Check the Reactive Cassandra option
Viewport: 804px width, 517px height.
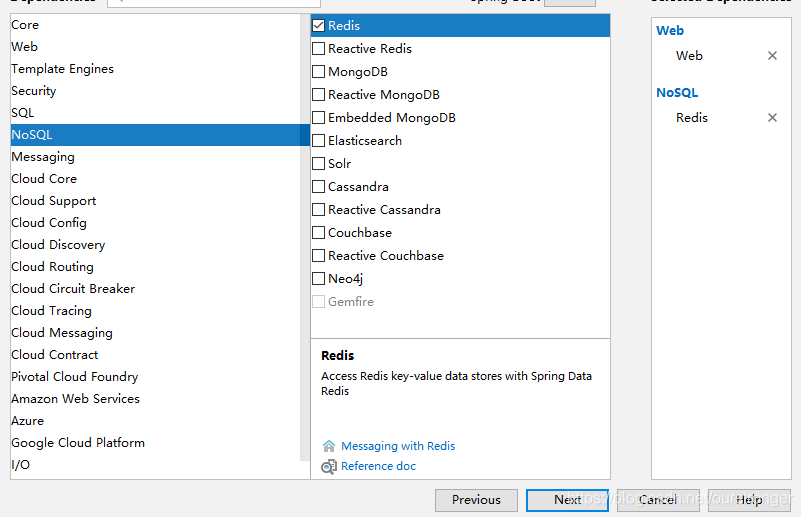click(319, 210)
